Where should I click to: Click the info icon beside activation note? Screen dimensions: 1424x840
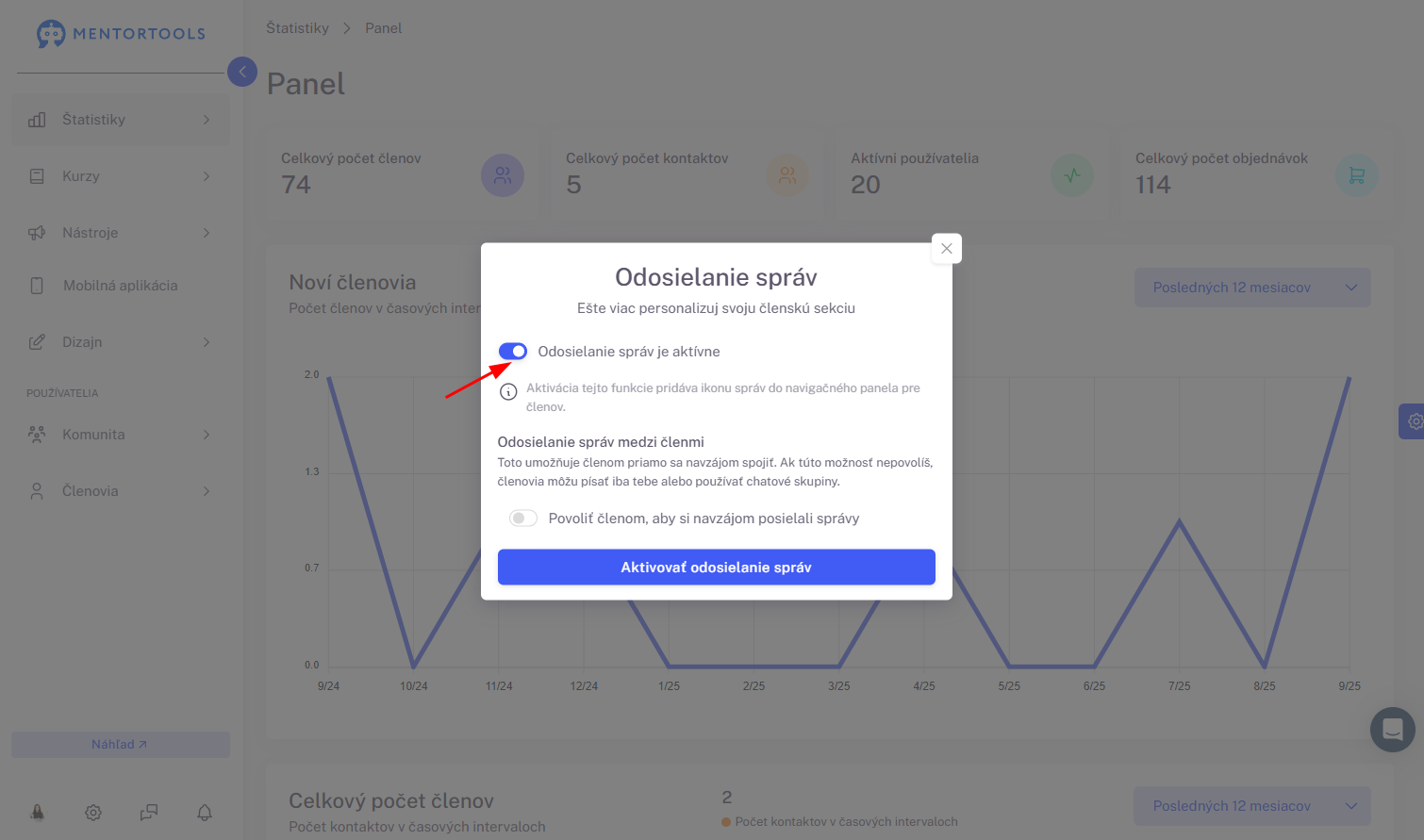pyautogui.click(x=508, y=392)
